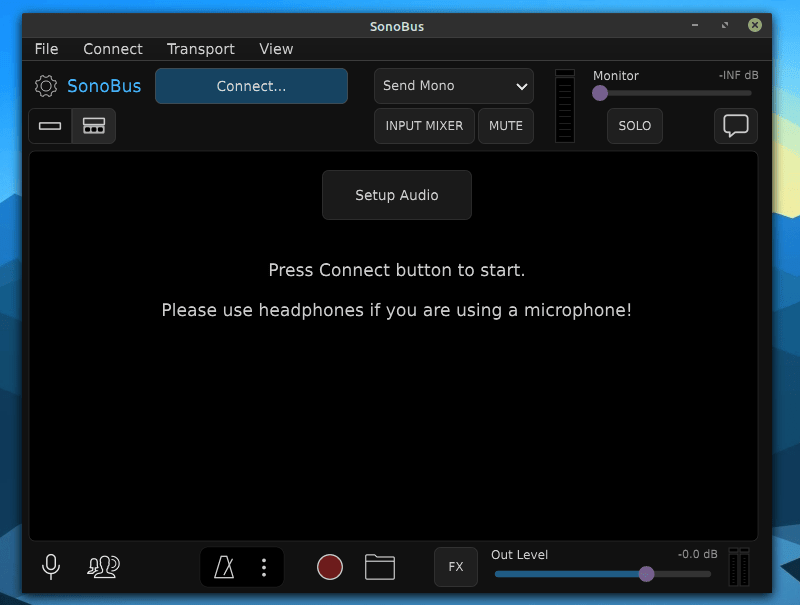This screenshot has width=800, height=605.
Task: Toggle the metronome icon
Action: 224,567
